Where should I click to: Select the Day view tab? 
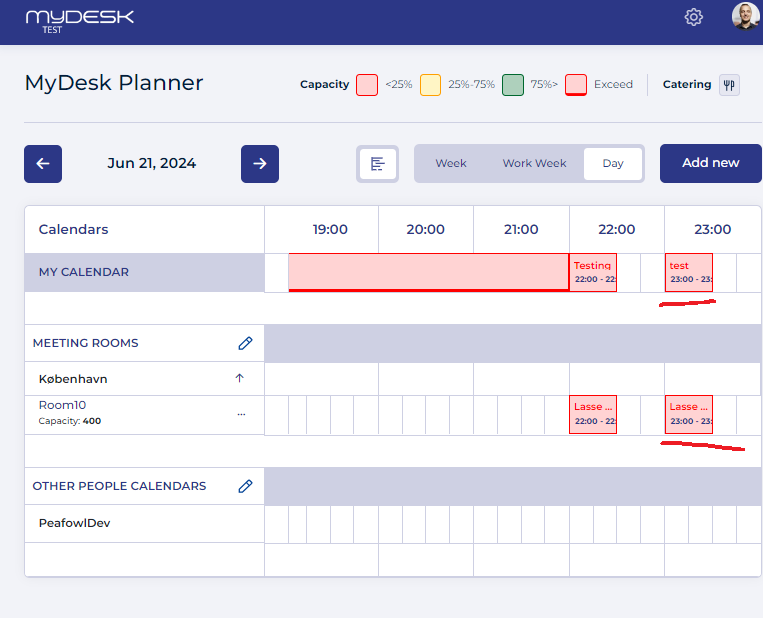[x=613, y=164]
